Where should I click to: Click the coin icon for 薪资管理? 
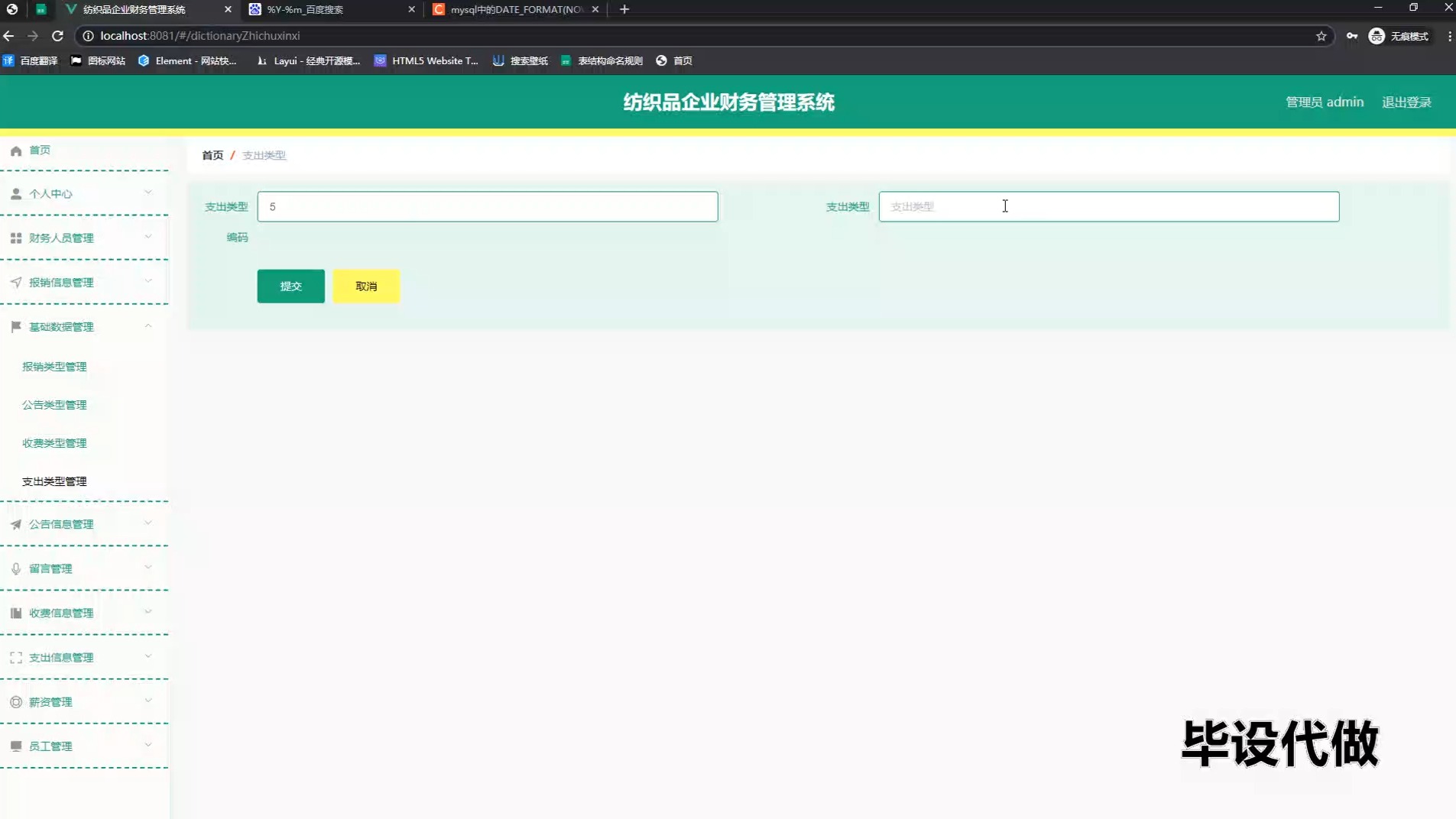tap(16, 701)
